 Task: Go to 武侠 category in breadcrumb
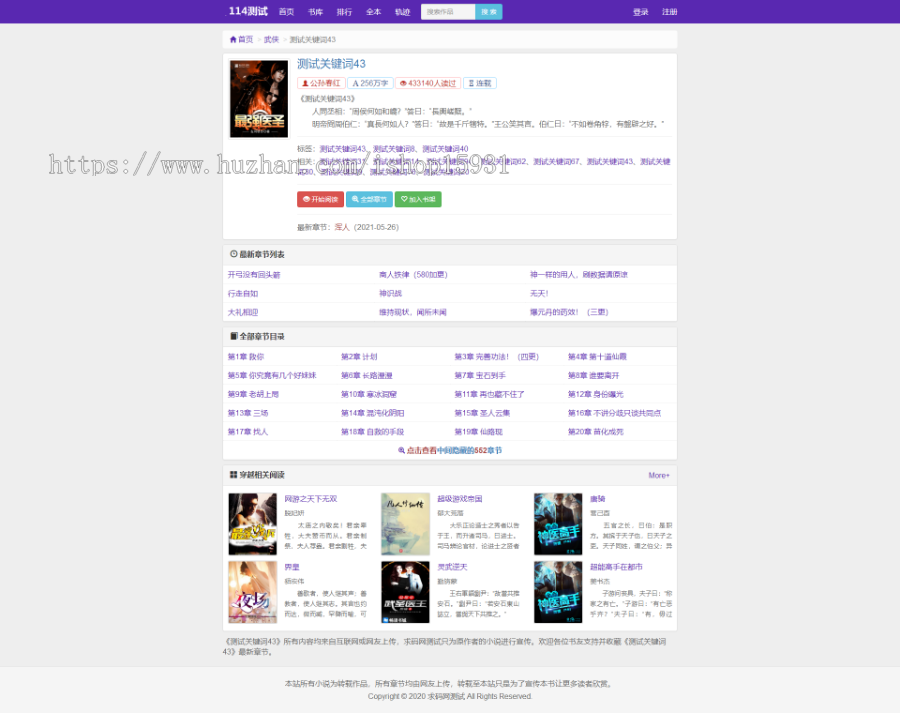coord(271,40)
